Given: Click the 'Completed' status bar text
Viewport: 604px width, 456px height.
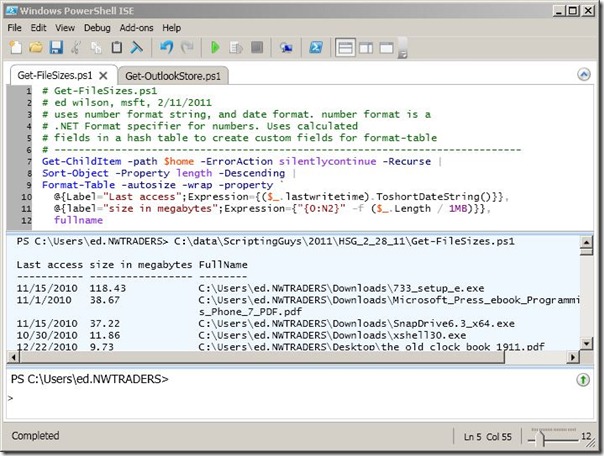Looking at the screenshot, I should [x=35, y=436].
